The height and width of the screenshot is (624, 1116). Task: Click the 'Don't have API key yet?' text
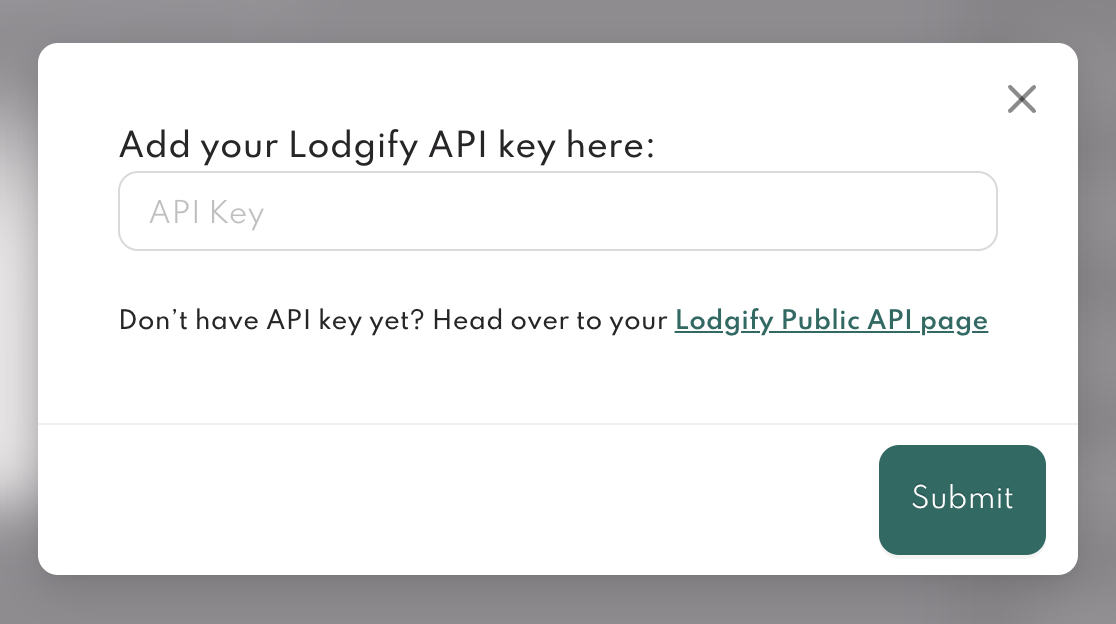(x=272, y=321)
